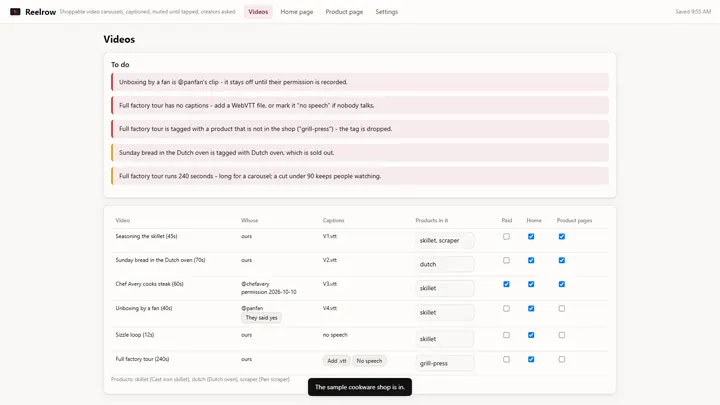
Task: Click the Saved 9:55 AM status
Action: (693, 12)
